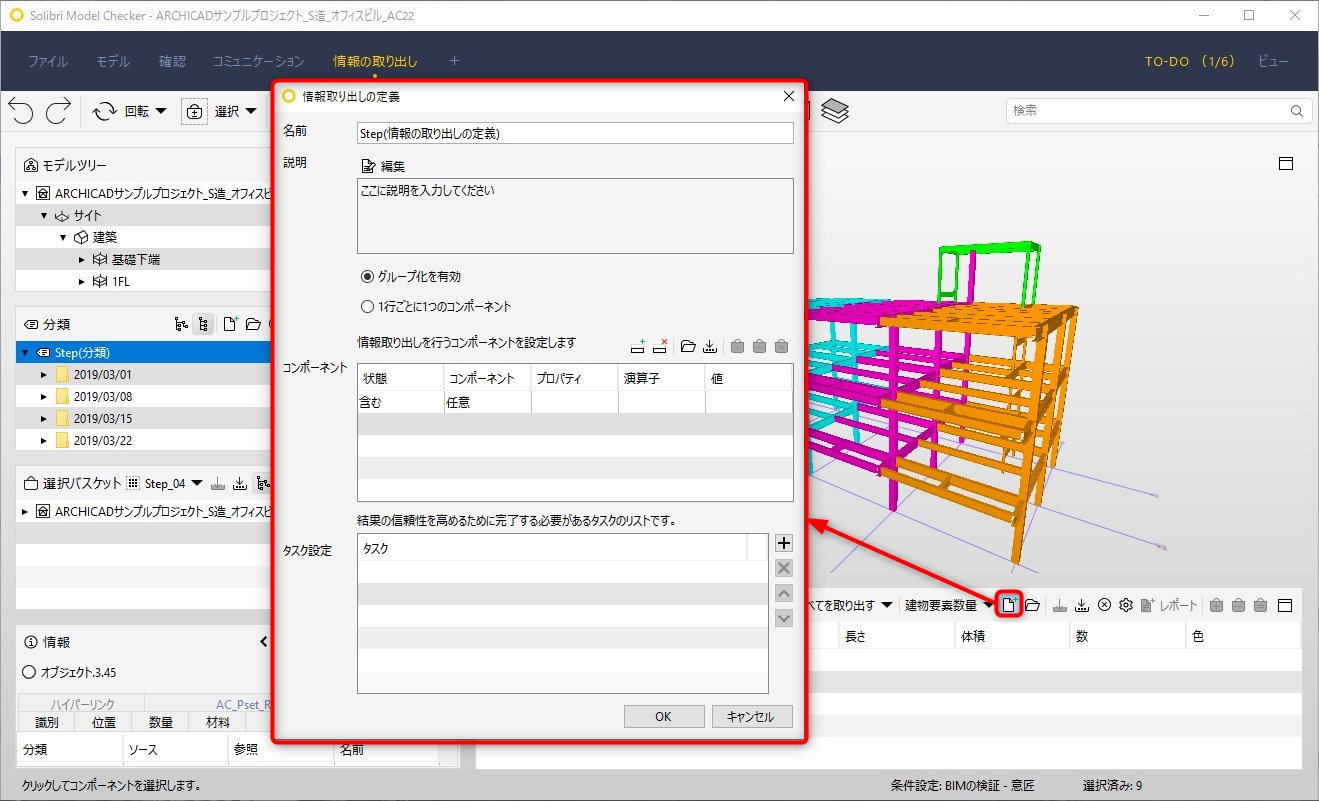Click the settings gear icon in takeoff panel

point(1125,605)
